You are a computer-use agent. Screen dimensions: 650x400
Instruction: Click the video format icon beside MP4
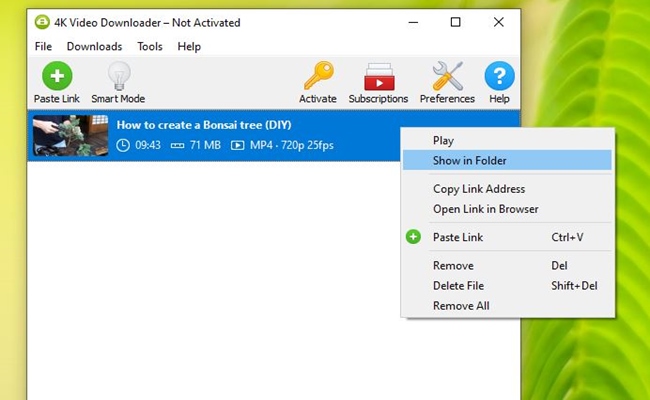238,145
